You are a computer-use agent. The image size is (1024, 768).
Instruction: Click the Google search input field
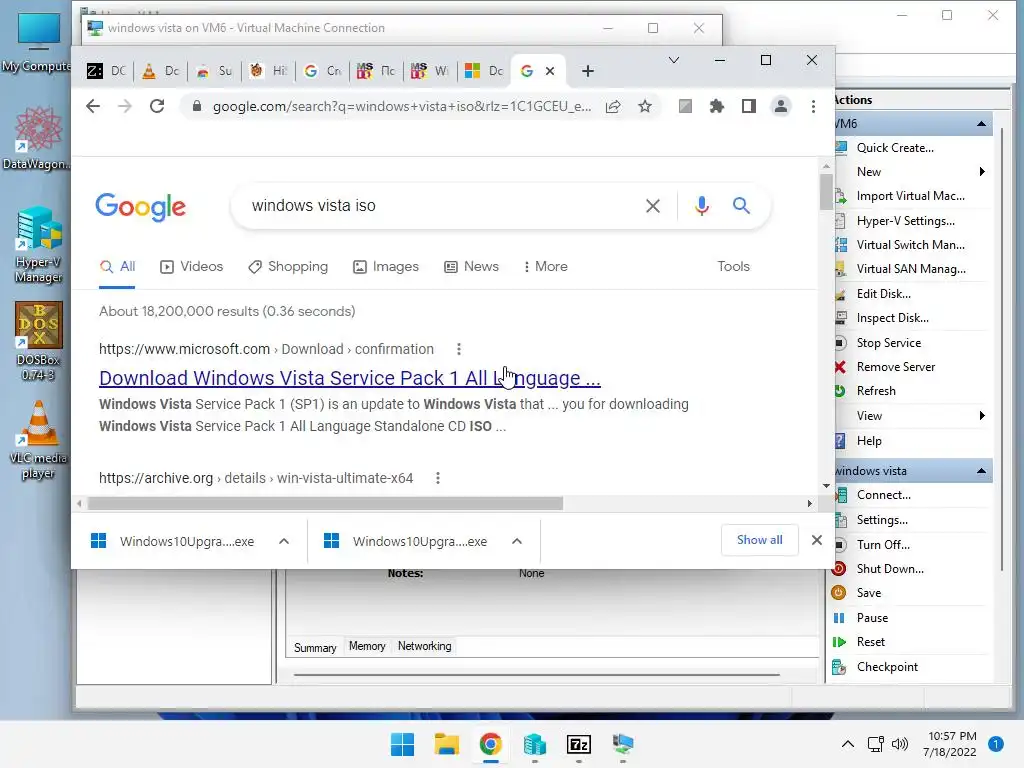444,206
